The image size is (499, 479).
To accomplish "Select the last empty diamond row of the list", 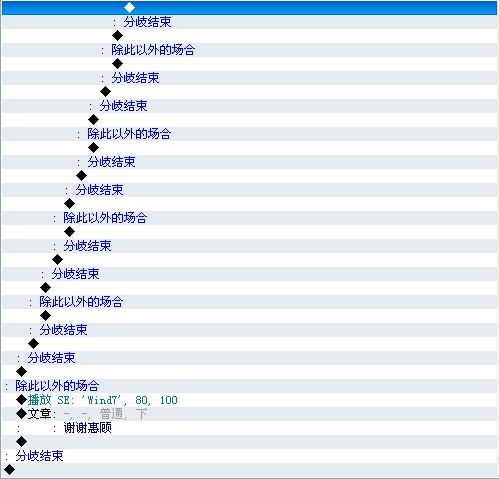I will pyautogui.click(x=249, y=470).
